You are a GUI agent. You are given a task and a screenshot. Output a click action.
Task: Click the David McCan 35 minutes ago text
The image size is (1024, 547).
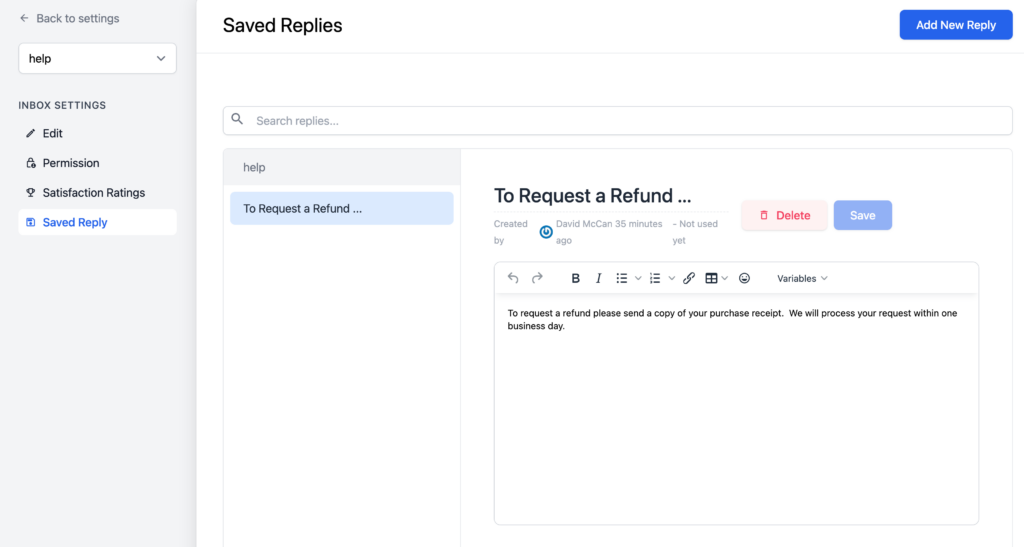tap(609, 232)
